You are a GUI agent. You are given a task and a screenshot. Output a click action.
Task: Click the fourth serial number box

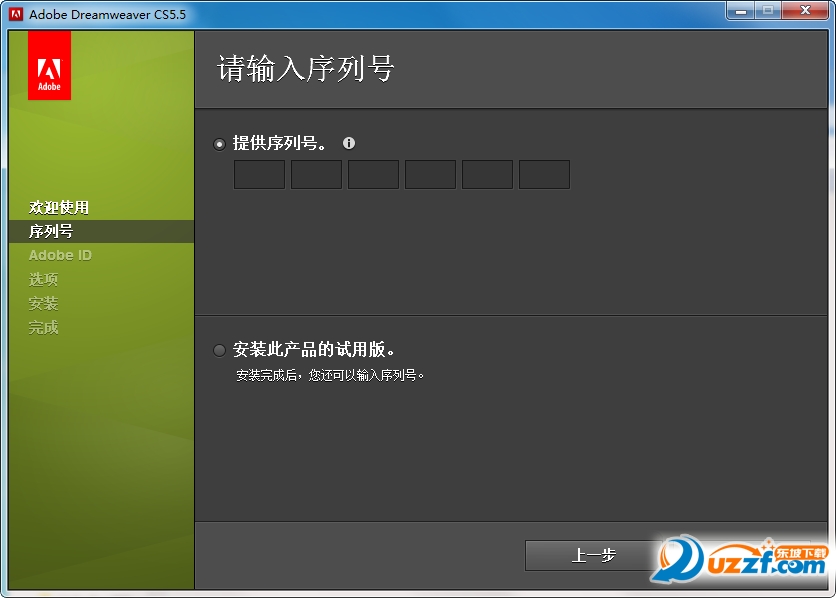coord(430,174)
